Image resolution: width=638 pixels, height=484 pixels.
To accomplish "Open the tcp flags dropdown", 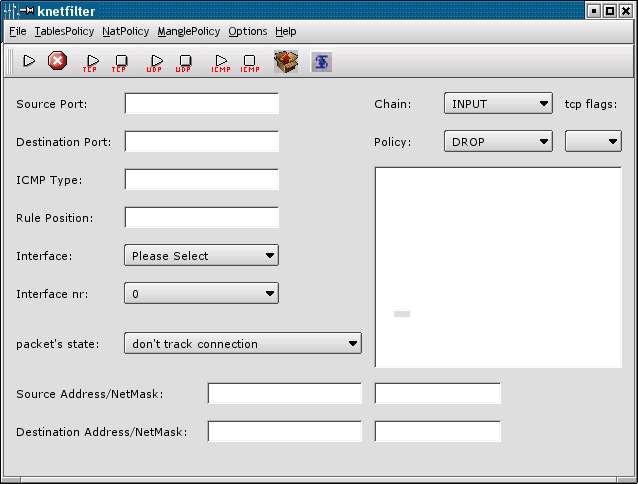I will (593, 141).
